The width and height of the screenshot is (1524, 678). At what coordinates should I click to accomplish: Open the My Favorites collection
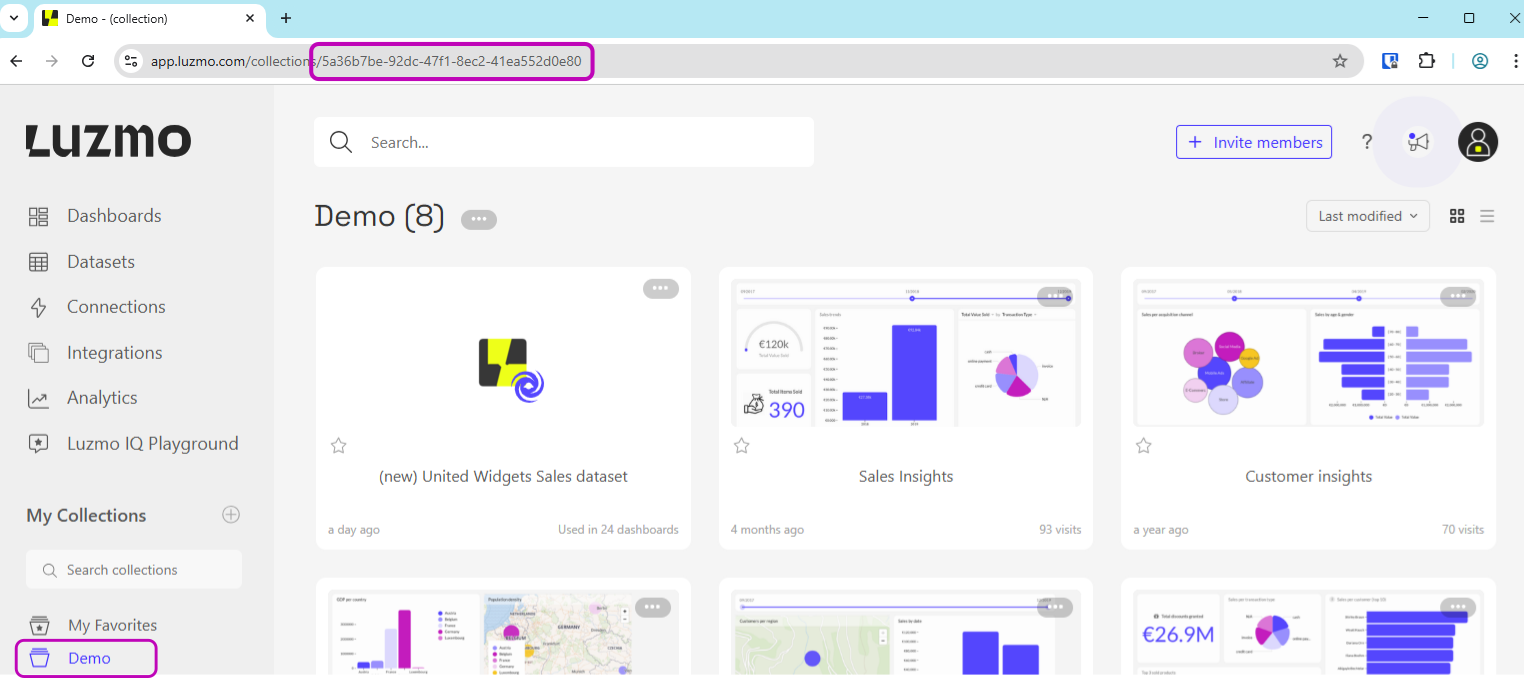tap(112, 625)
